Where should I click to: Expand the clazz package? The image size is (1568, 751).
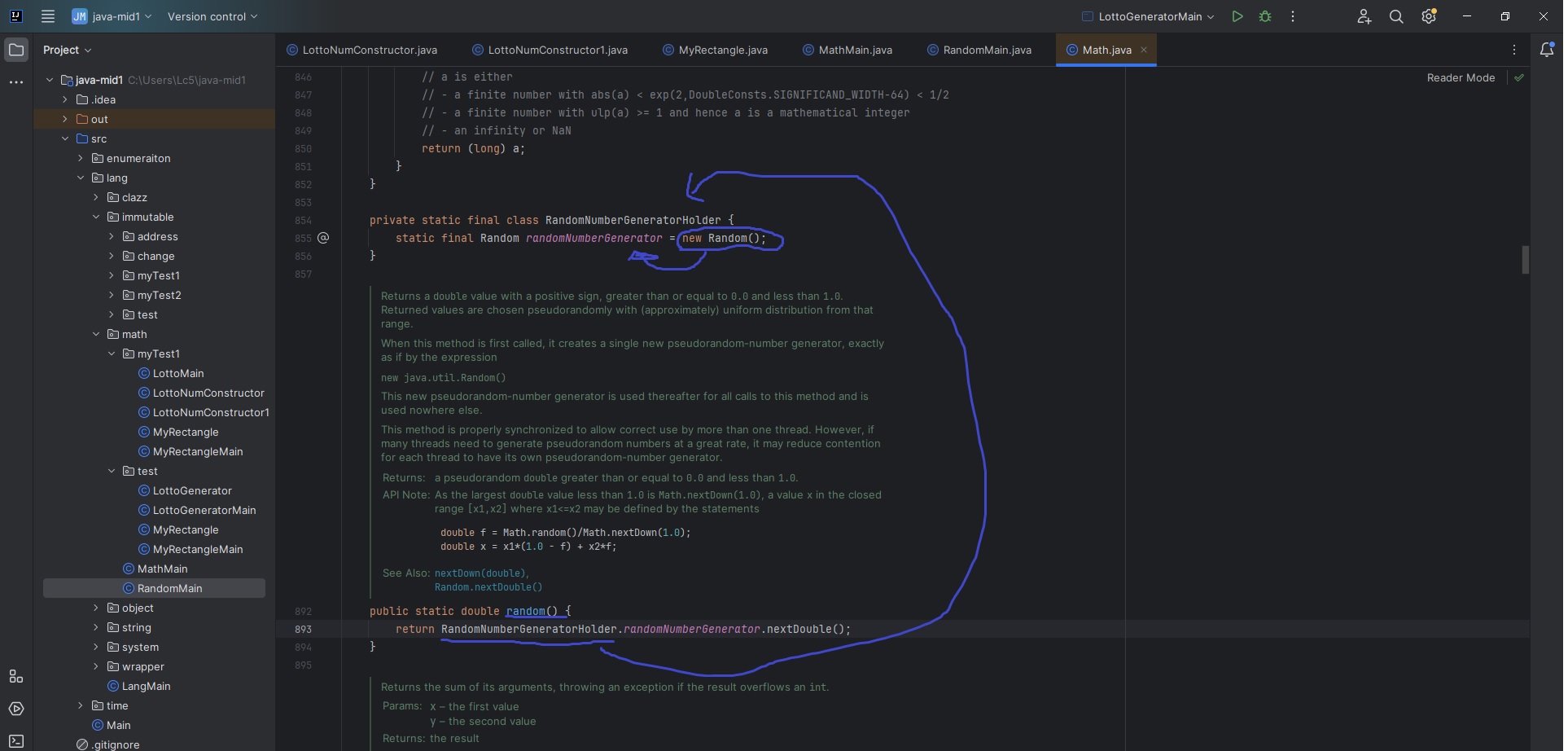(96, 197)
